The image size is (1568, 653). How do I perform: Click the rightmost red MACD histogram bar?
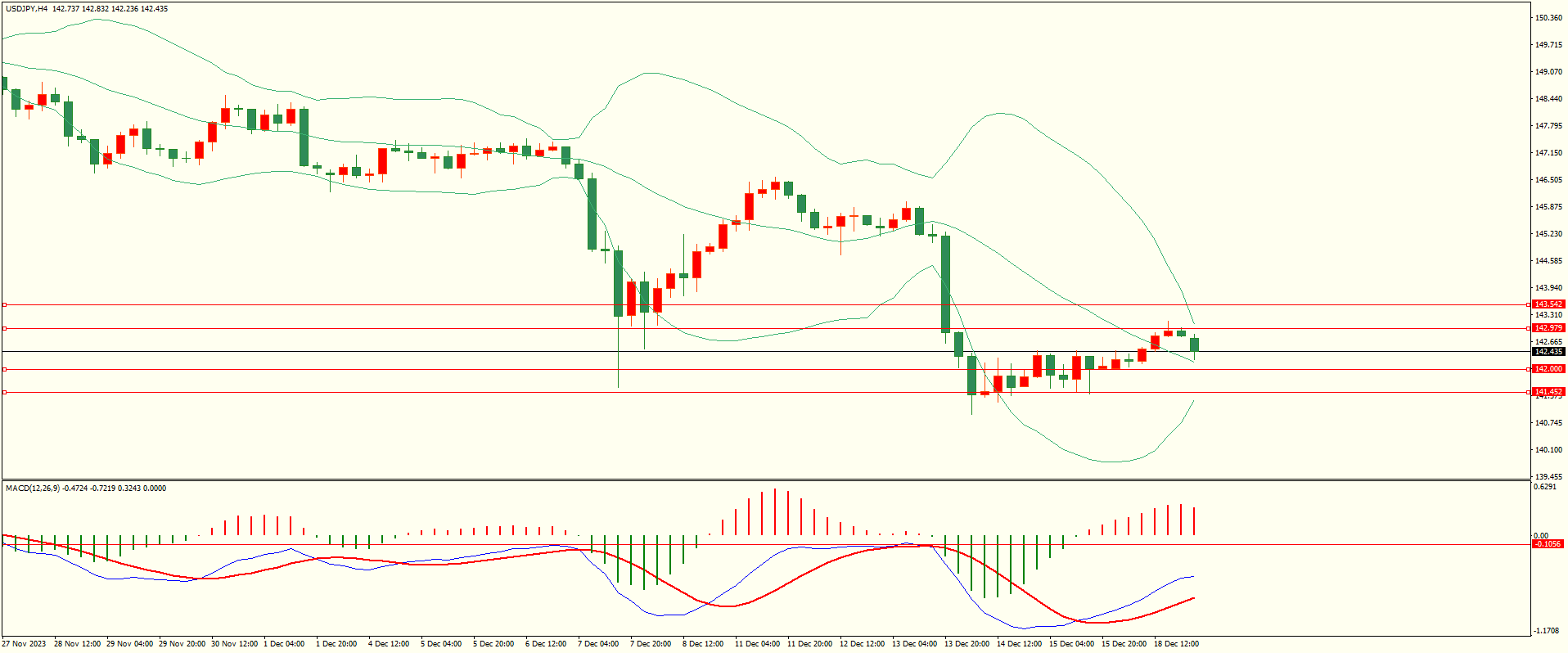(x=1194, y=521)
